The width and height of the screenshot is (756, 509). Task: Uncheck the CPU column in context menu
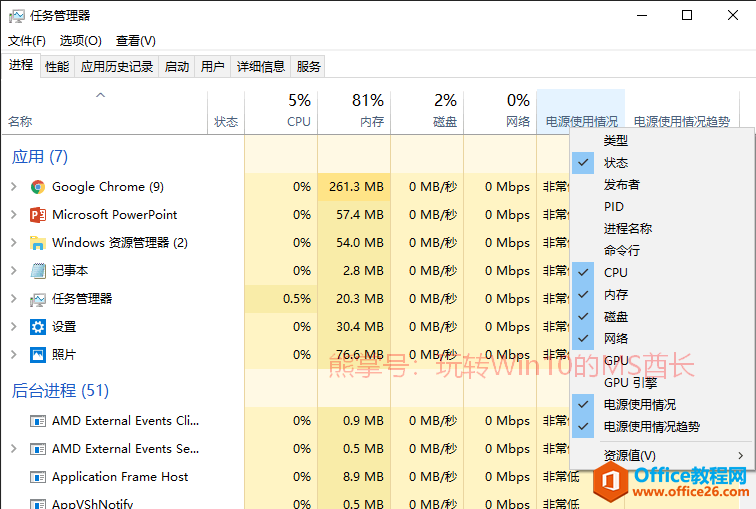pyautogui.click(x=616, y=273)
